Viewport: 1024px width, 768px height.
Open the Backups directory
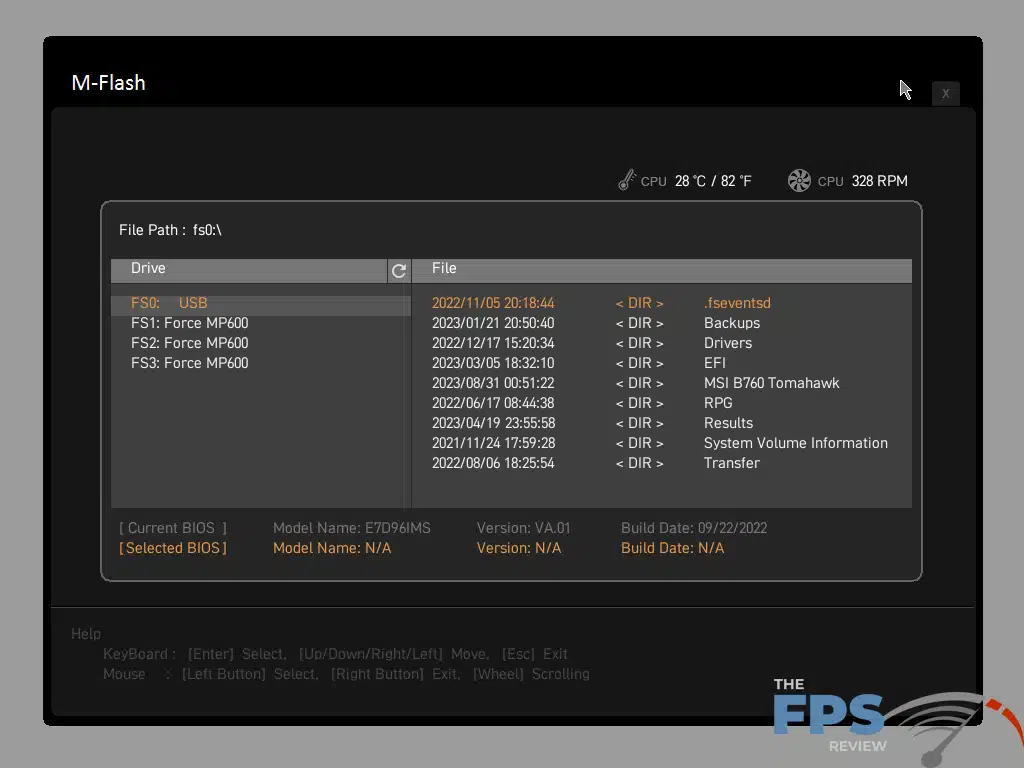pos(731,323)
